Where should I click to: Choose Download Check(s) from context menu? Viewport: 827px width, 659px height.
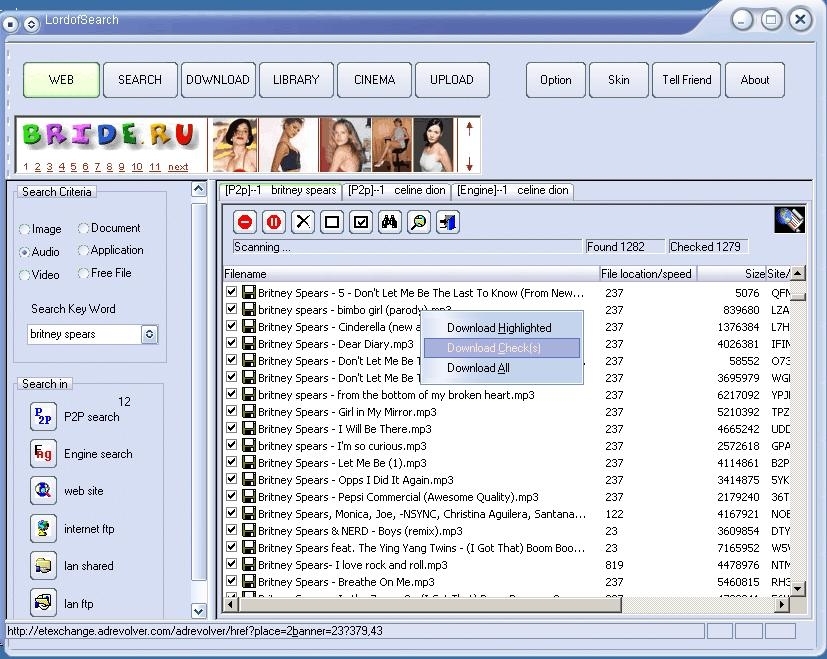[x=502, y=348]
